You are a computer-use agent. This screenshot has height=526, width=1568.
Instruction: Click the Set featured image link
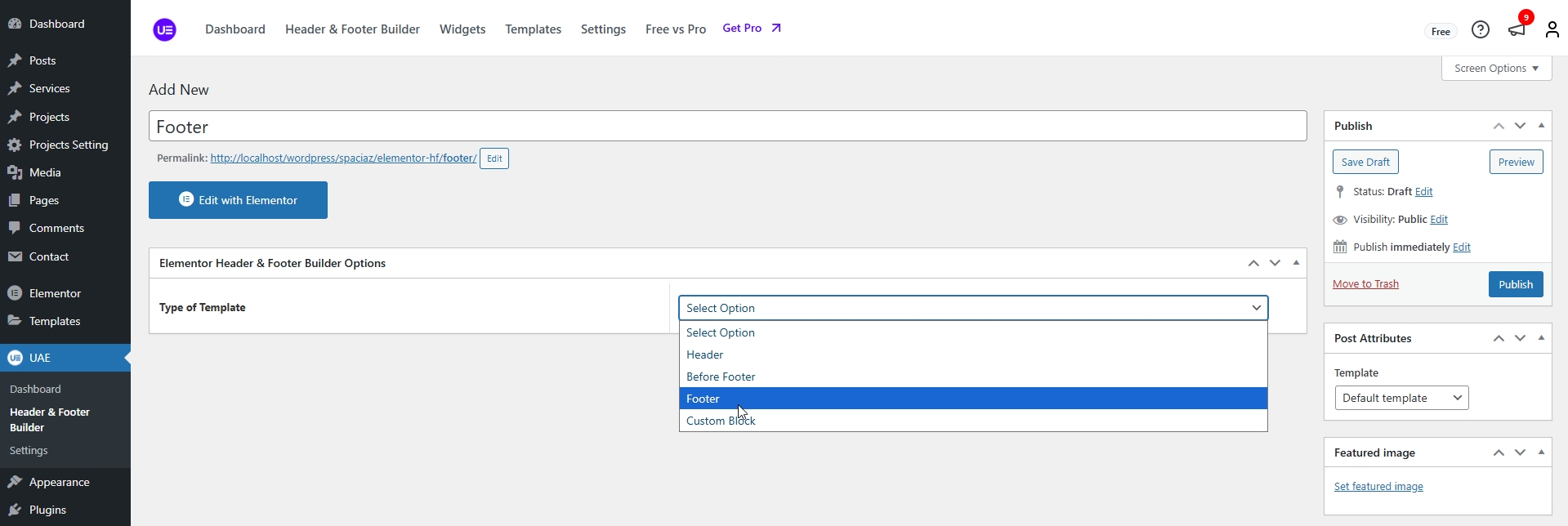point(1378,487)
